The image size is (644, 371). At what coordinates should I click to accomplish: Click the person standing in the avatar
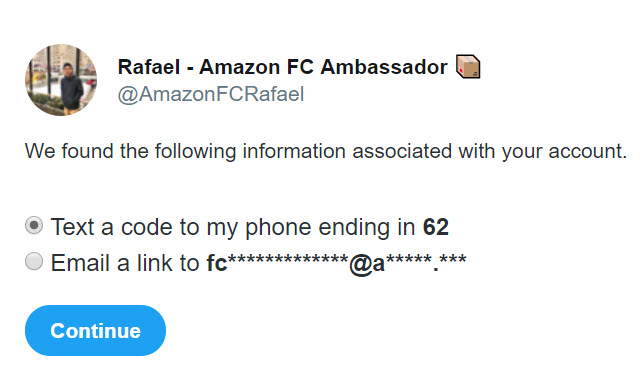click(x=72, y=88)
